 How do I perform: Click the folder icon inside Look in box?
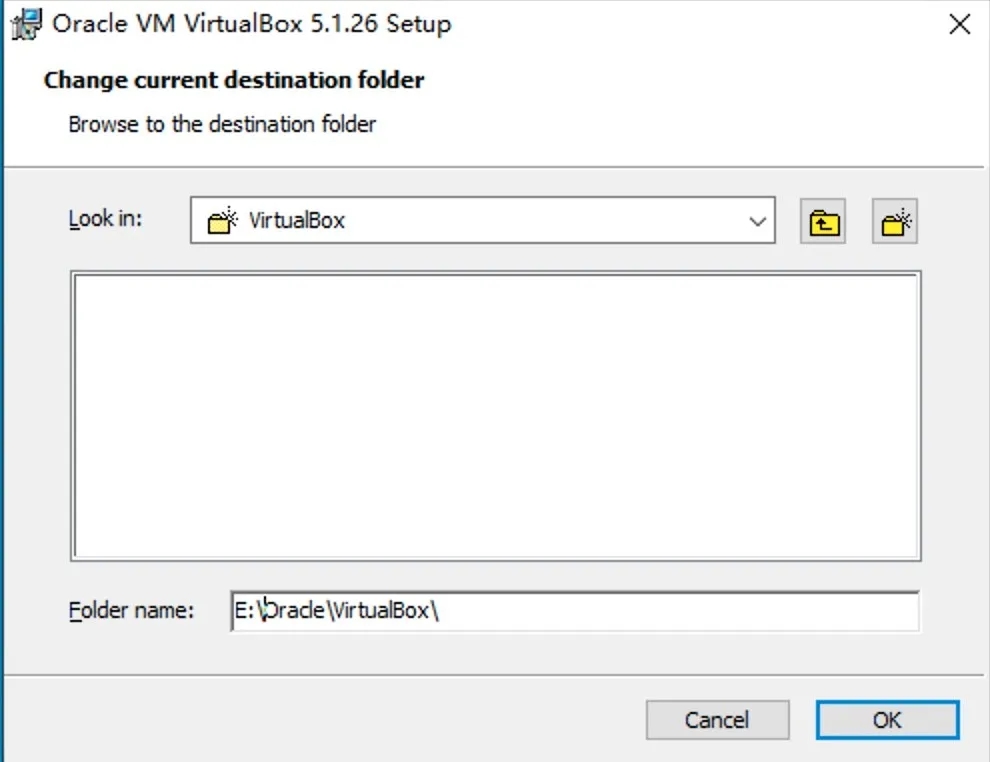(220, 221)
